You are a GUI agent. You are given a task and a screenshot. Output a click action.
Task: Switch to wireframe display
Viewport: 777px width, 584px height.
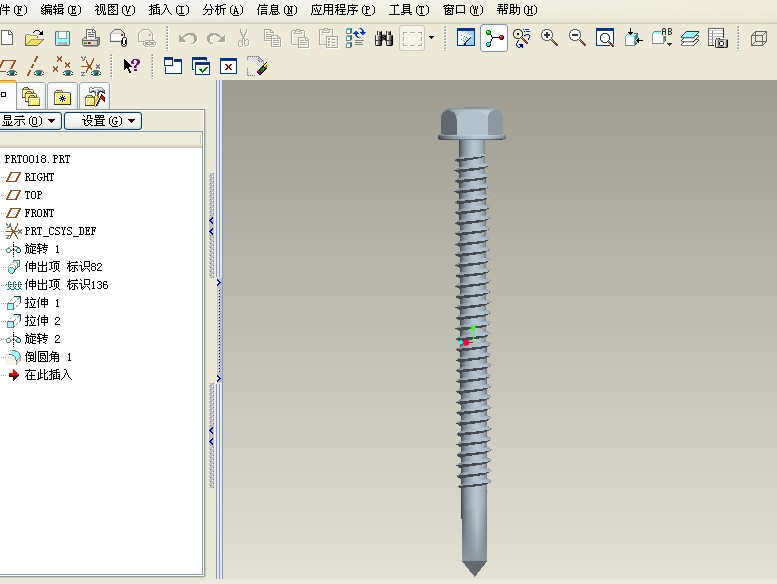click(x=759, y=38)
